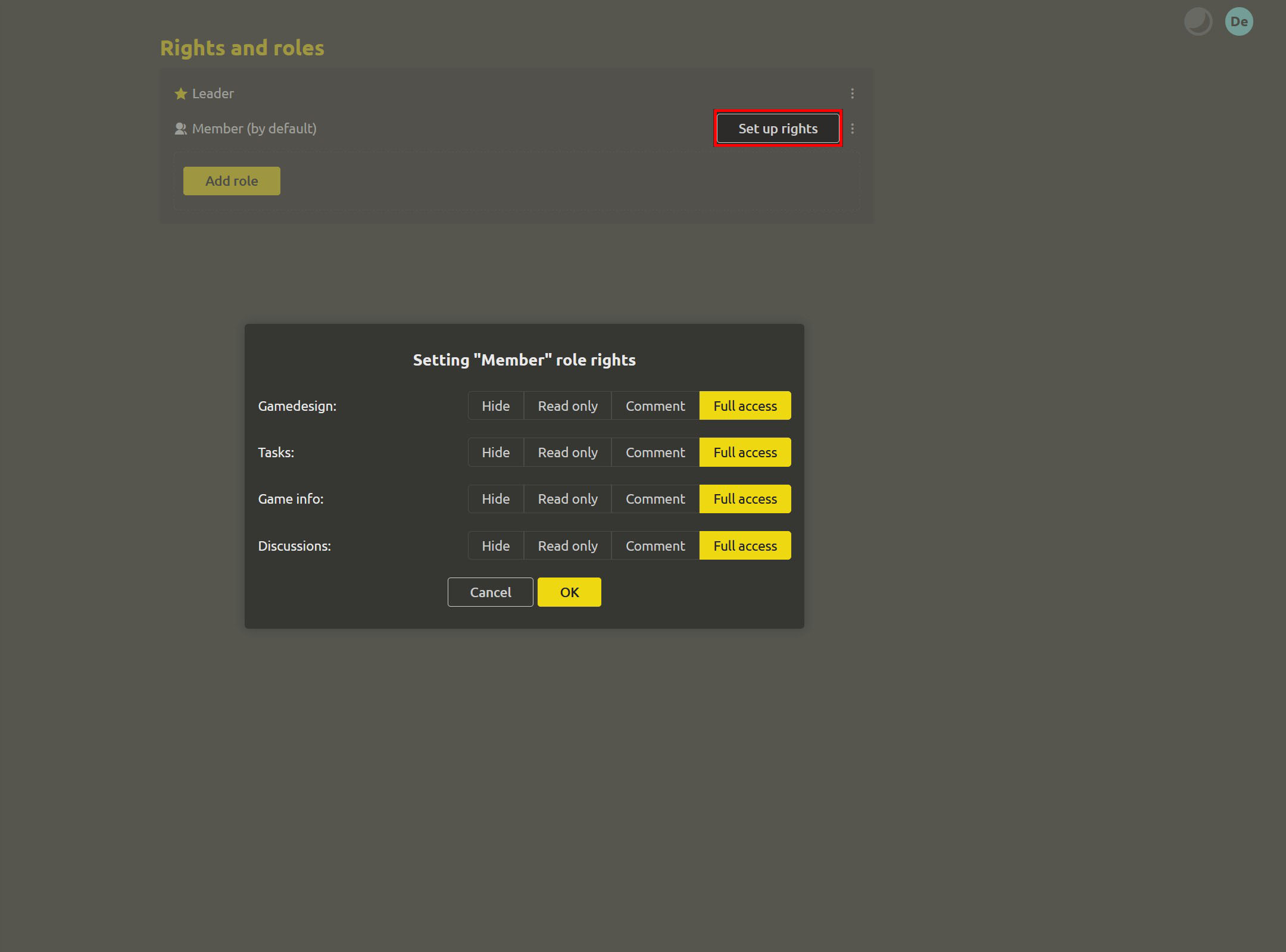This screenshot has height=952, width=1286.
Task: Click the Member people icon
Action: [180, 129]
